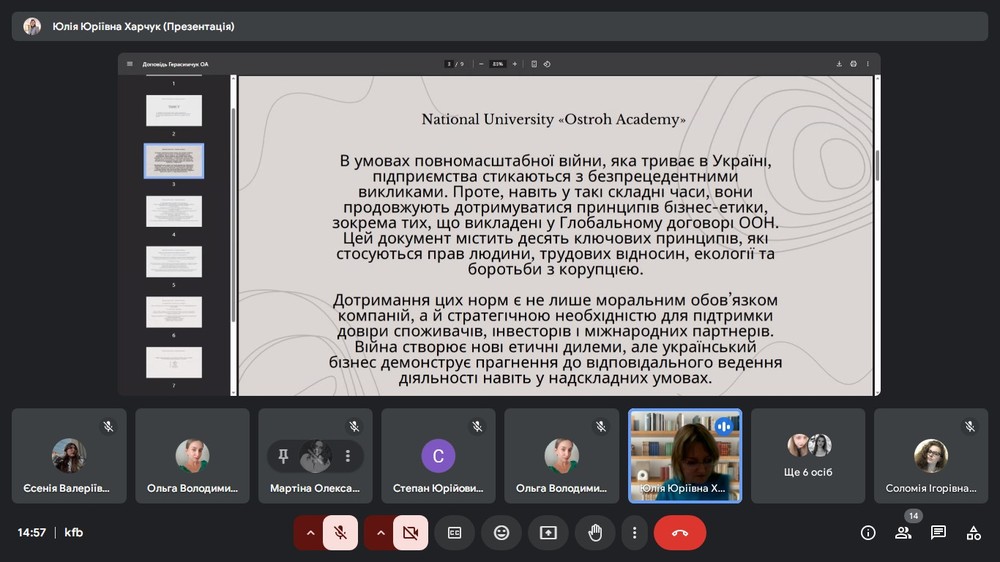Open video settings arrow beside camera
The width and height of the screenshot is (1000, 562).
[x=380, y=533]
